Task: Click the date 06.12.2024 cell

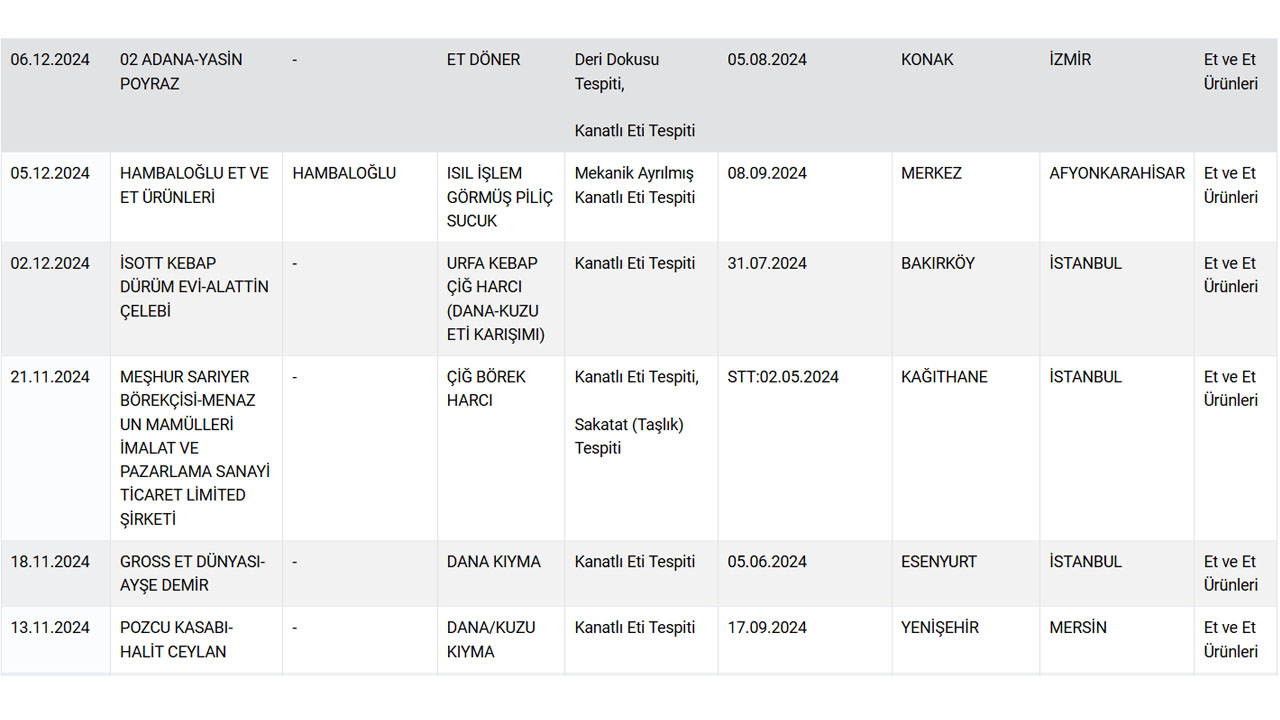Action: (50, 60)
